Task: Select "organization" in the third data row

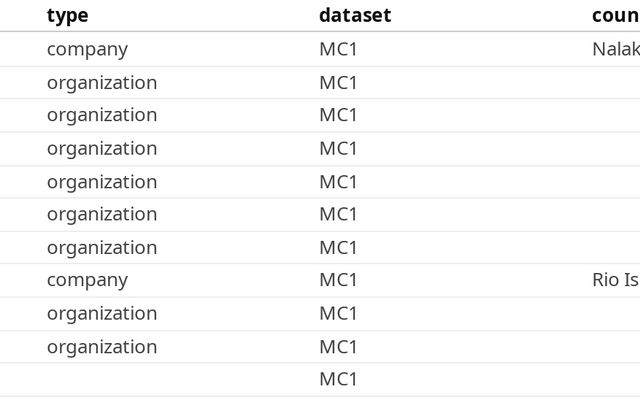Action: (x=102, y=115)
